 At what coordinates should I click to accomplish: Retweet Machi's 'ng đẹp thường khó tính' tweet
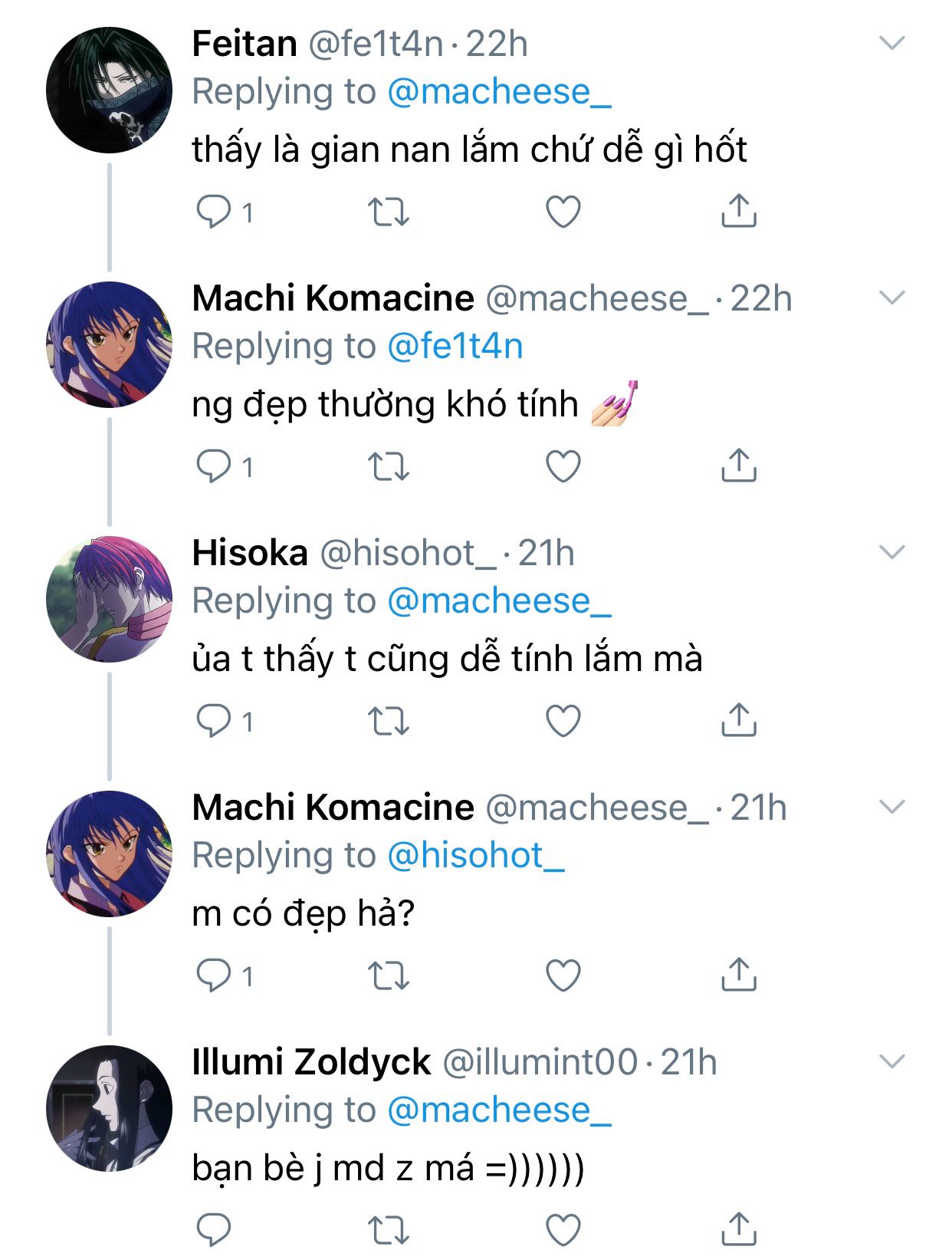[389, 466]
